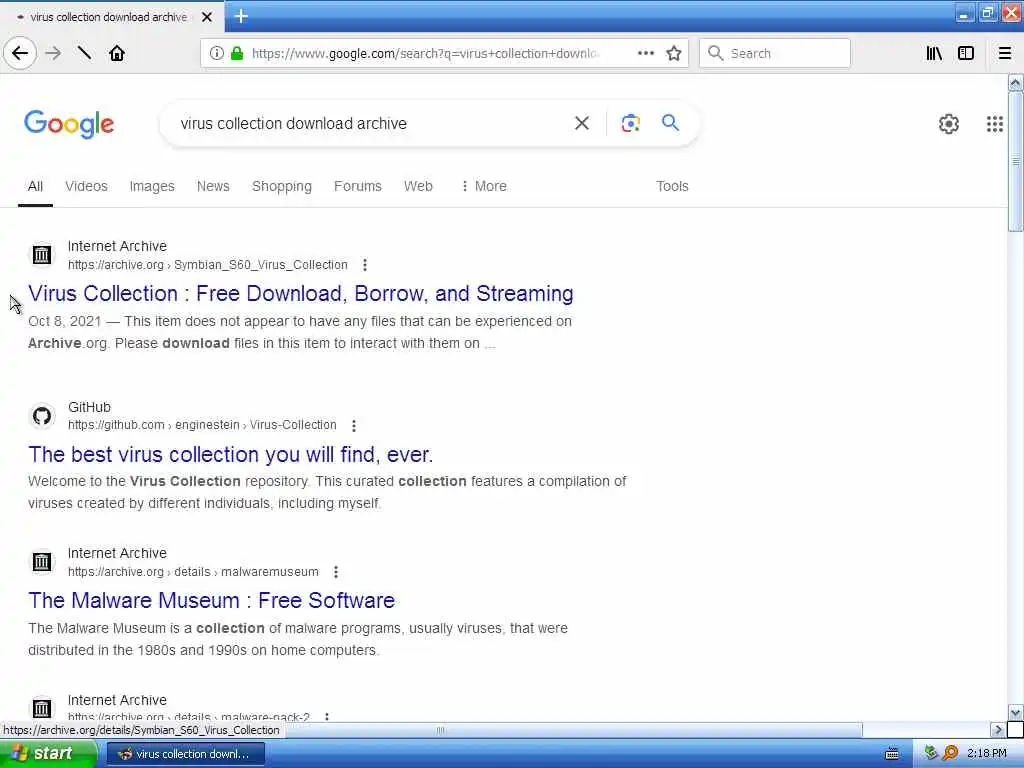Viewport: 1024px width, 768px height.
Task: Click the green padlock security icon
Action: coord(237,53)
